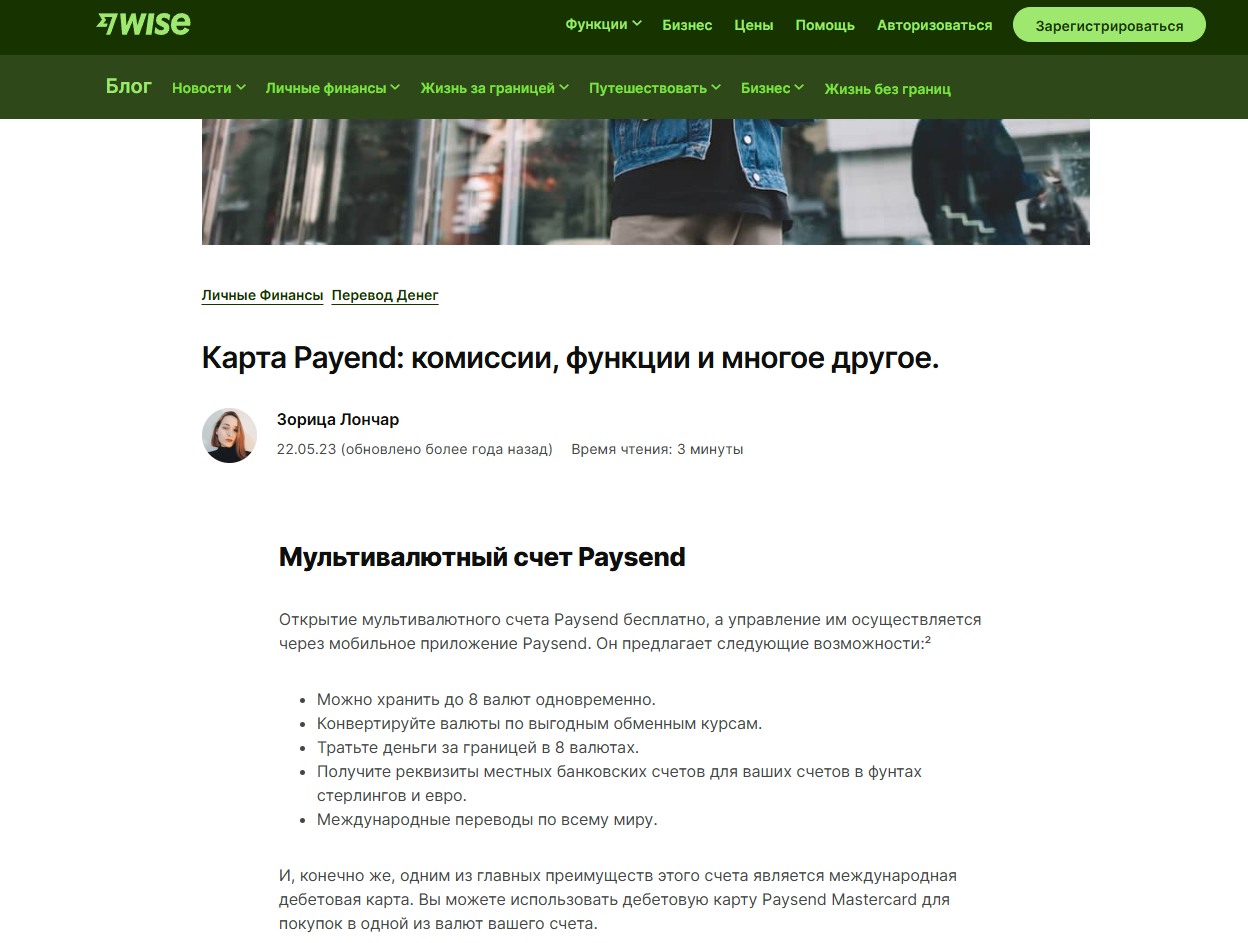This screenshot has width=1248, height=943.
Task: Expand the Личные финансы blog menu
Action: [x=333, y=88]
